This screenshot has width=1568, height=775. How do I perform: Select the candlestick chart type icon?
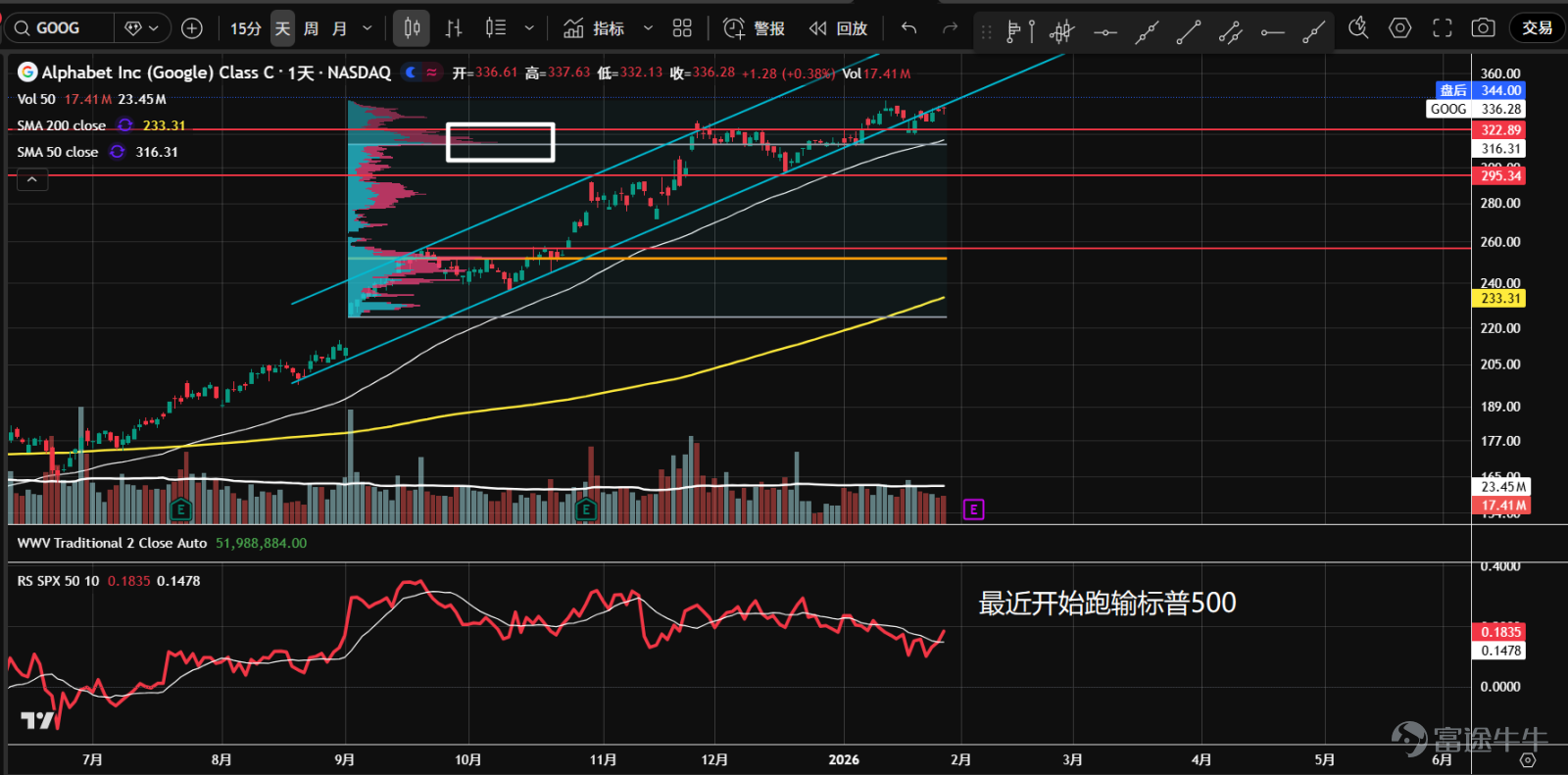tap(413, 28)
